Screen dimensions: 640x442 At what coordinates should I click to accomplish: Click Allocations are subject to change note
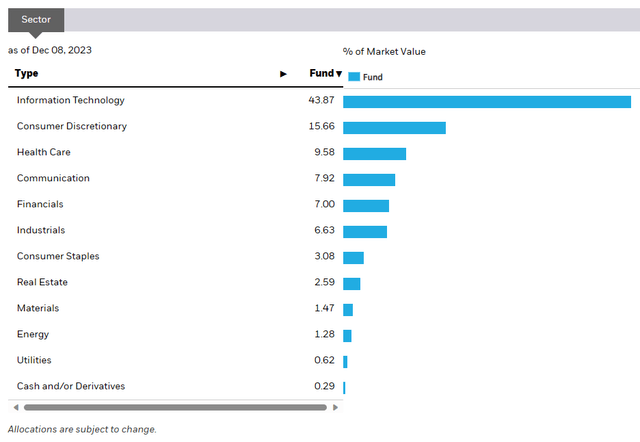pyautogui.click(x=82, y=429)
